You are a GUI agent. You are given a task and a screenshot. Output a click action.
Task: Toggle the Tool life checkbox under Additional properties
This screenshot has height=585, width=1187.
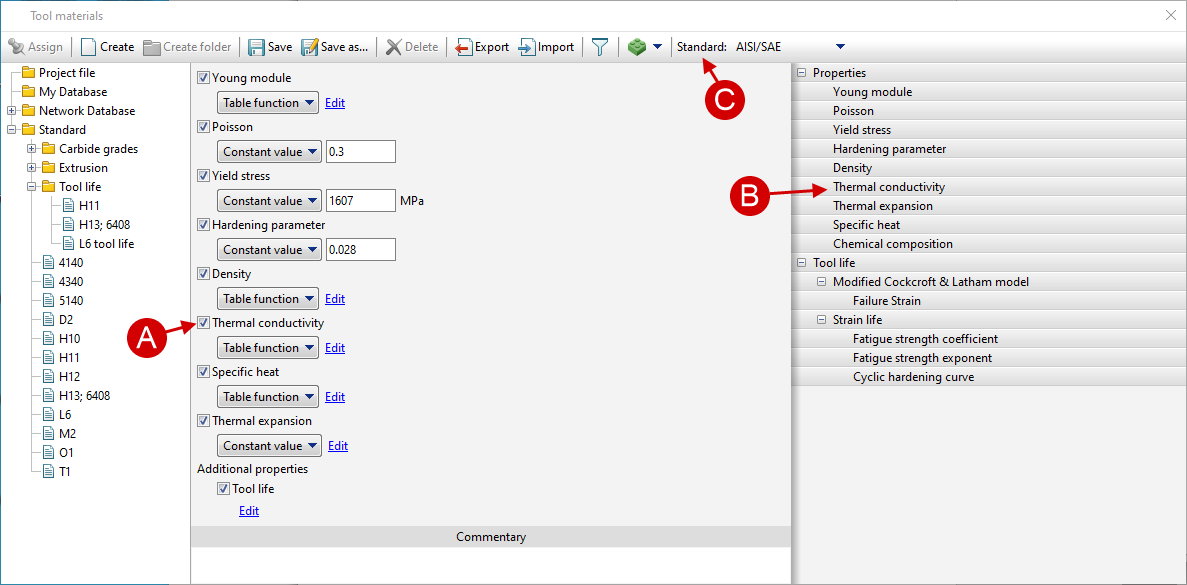click(x=224, y=488)
